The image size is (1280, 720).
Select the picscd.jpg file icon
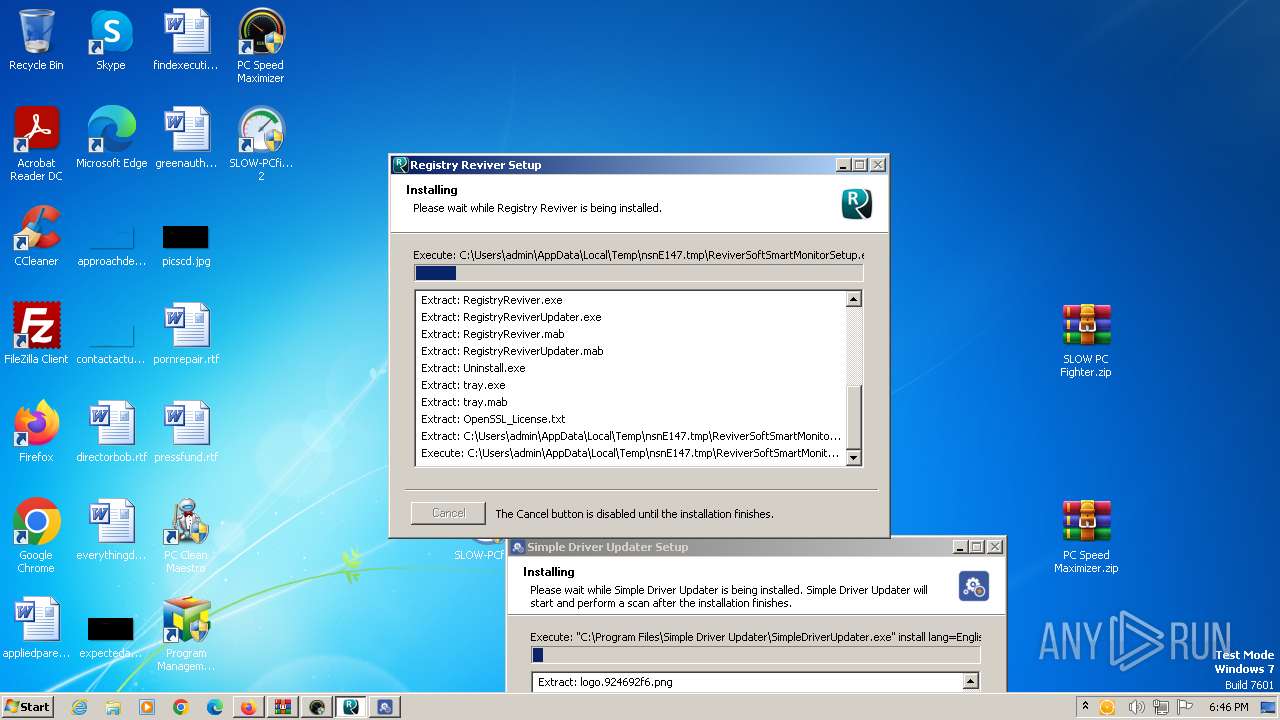pos(185,243)
